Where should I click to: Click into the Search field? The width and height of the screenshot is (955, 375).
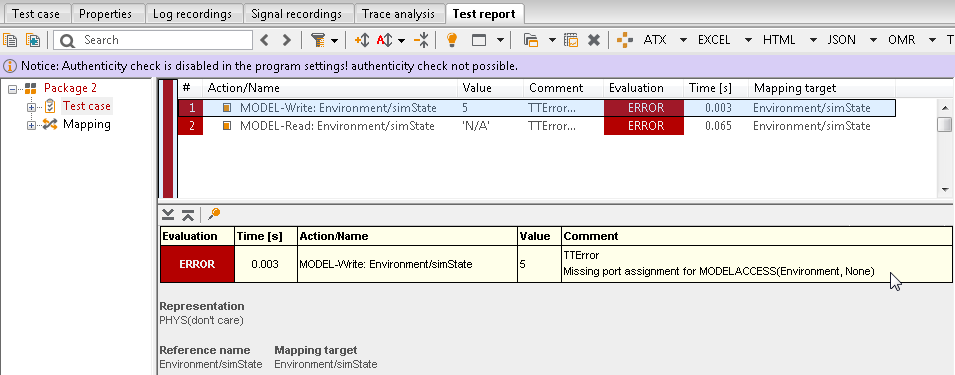(x=153, y=40)
